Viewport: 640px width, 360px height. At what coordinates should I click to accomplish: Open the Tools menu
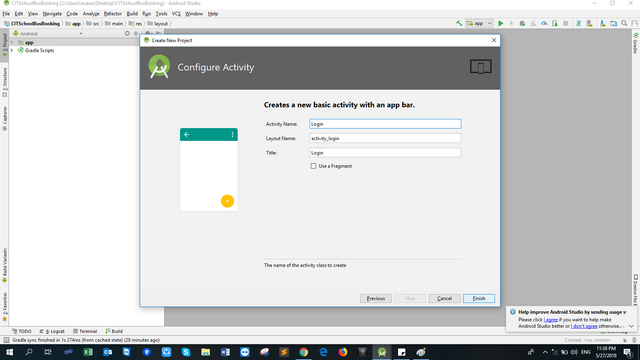click(x=161, y=13)
